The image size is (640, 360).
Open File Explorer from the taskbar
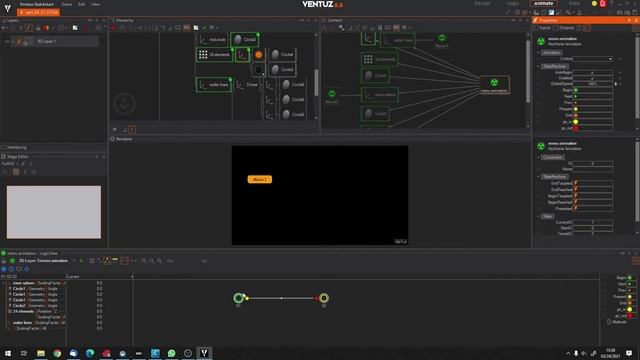(41, 353)
